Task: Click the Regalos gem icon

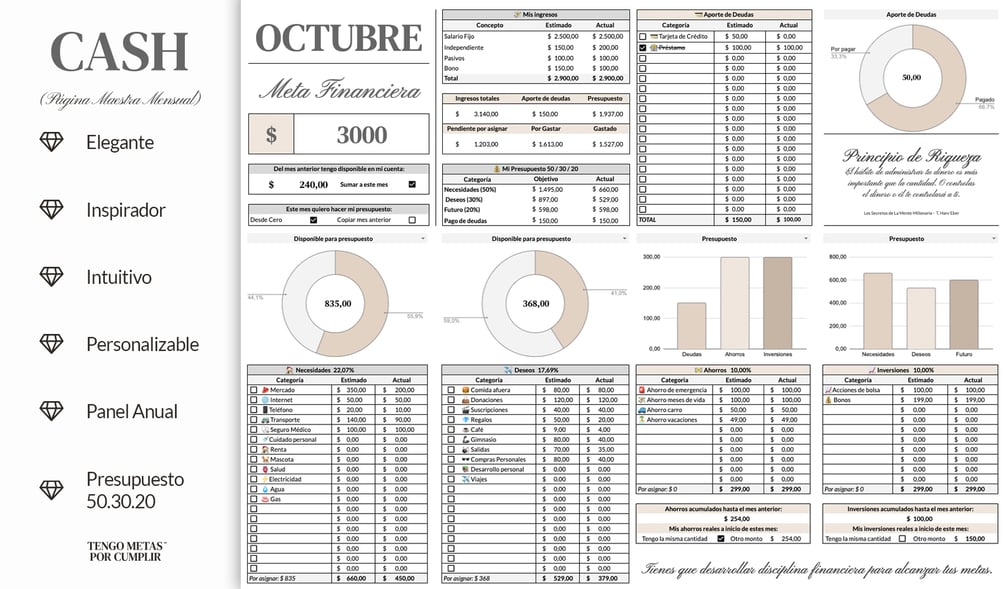Action: click(x=465, y=420)
